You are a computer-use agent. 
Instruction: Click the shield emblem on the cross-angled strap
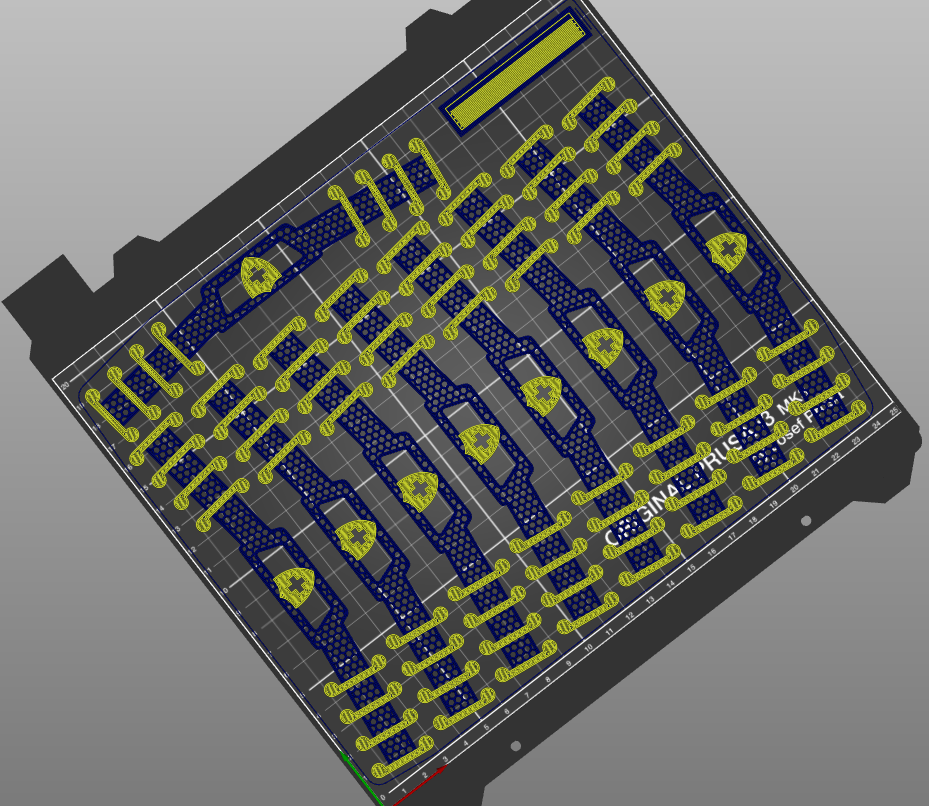(x=260, y=277)
